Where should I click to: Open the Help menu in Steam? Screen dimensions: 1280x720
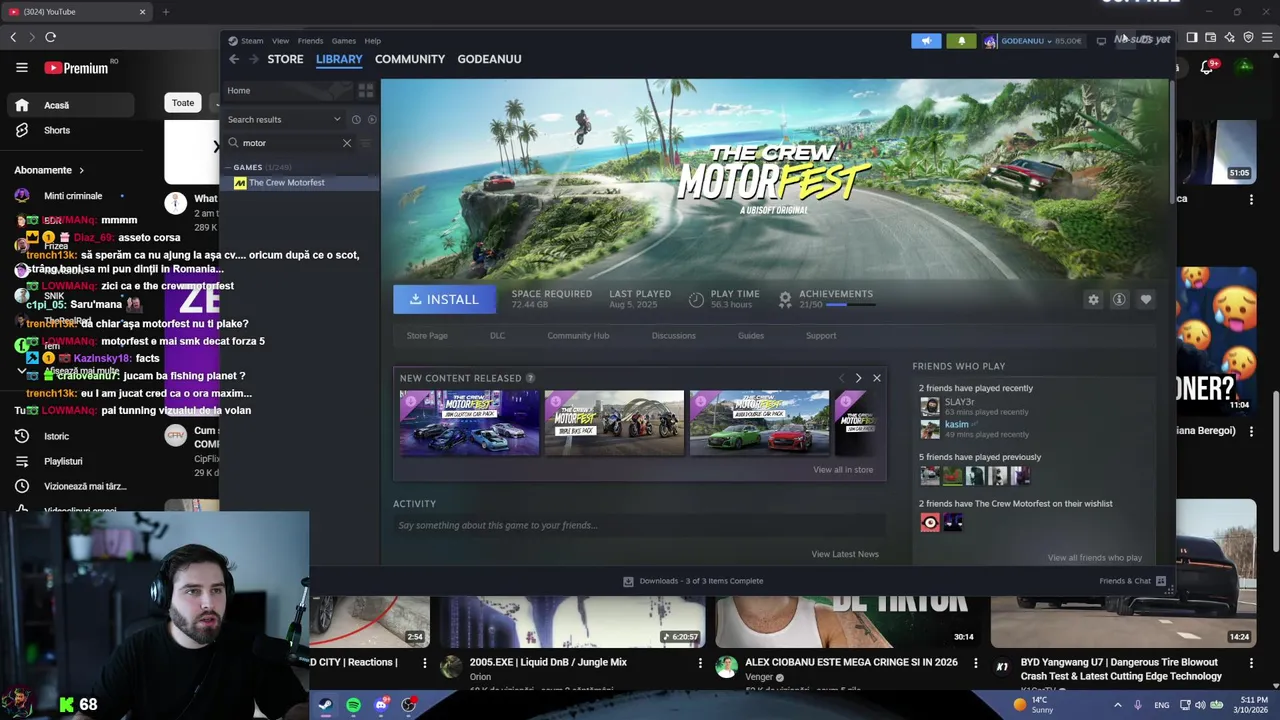pyautogui.click(x=372, y=41)
